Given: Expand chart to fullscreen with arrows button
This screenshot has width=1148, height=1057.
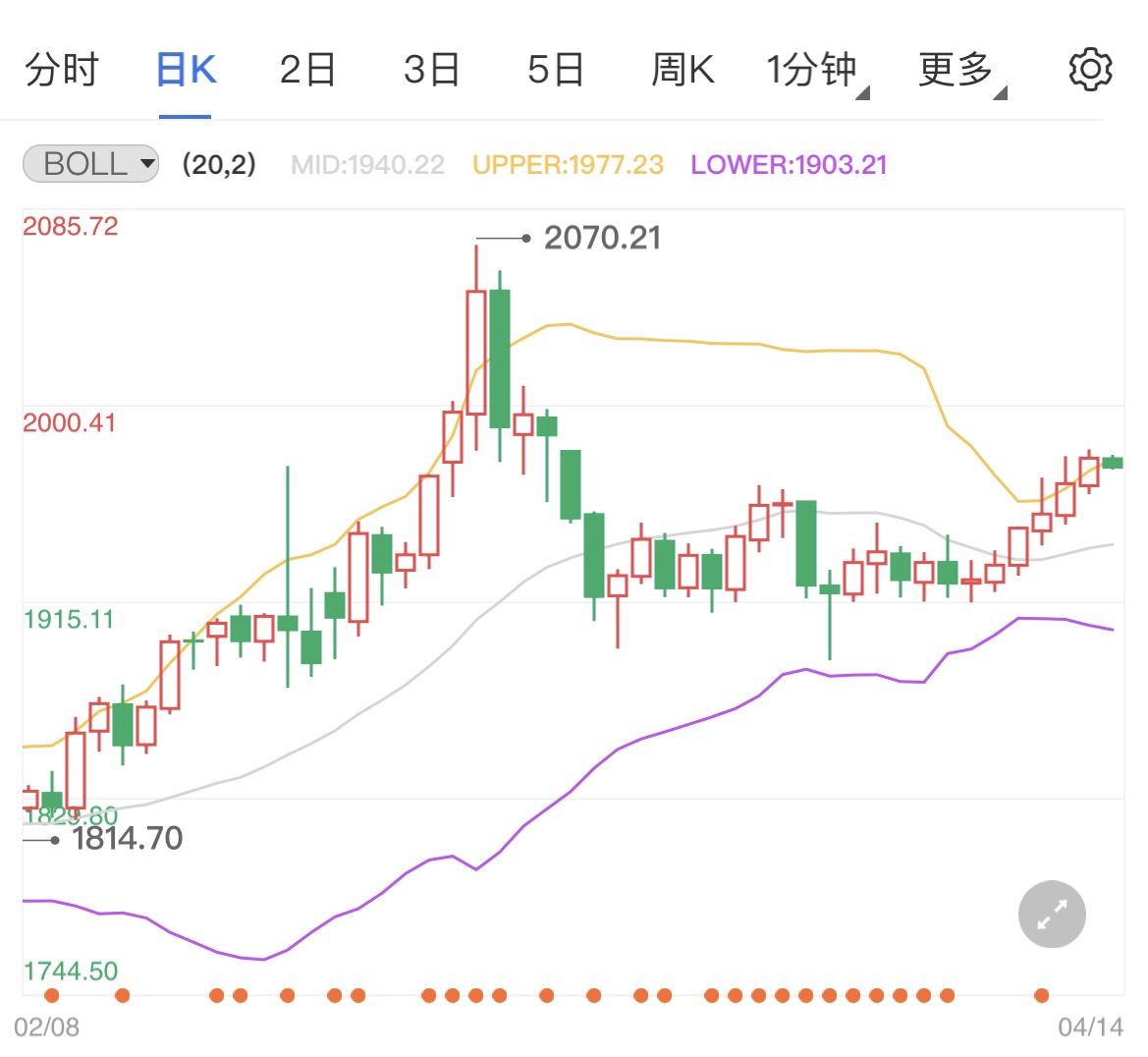Looking at the screenshot, I should tap(1052, 914).
